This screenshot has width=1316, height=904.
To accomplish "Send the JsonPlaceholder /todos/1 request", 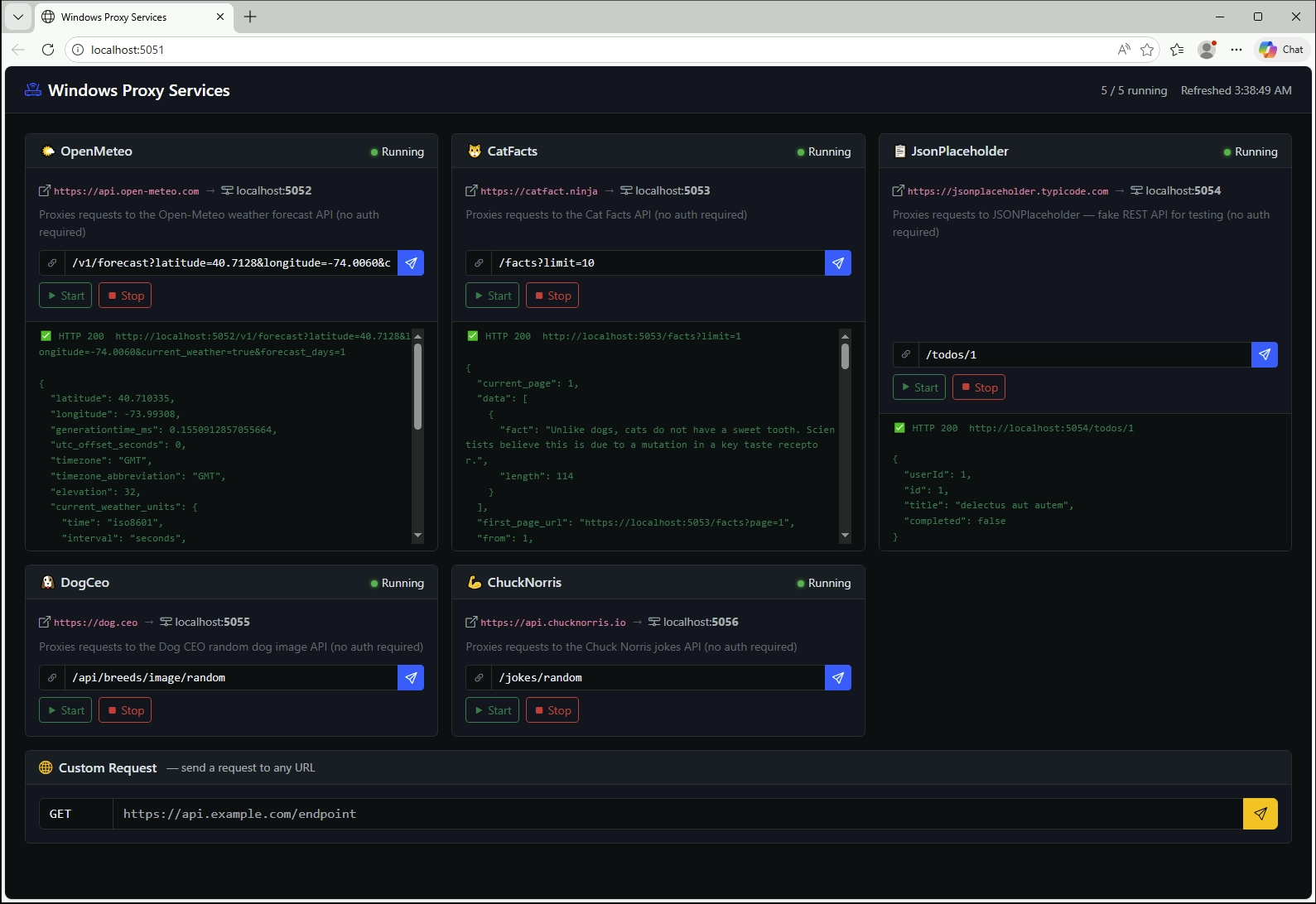I will (1265, 355).
